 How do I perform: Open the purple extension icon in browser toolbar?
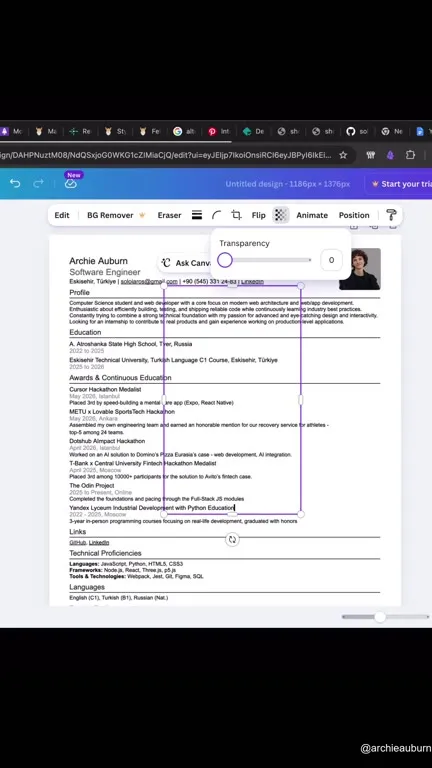(390, 155)
